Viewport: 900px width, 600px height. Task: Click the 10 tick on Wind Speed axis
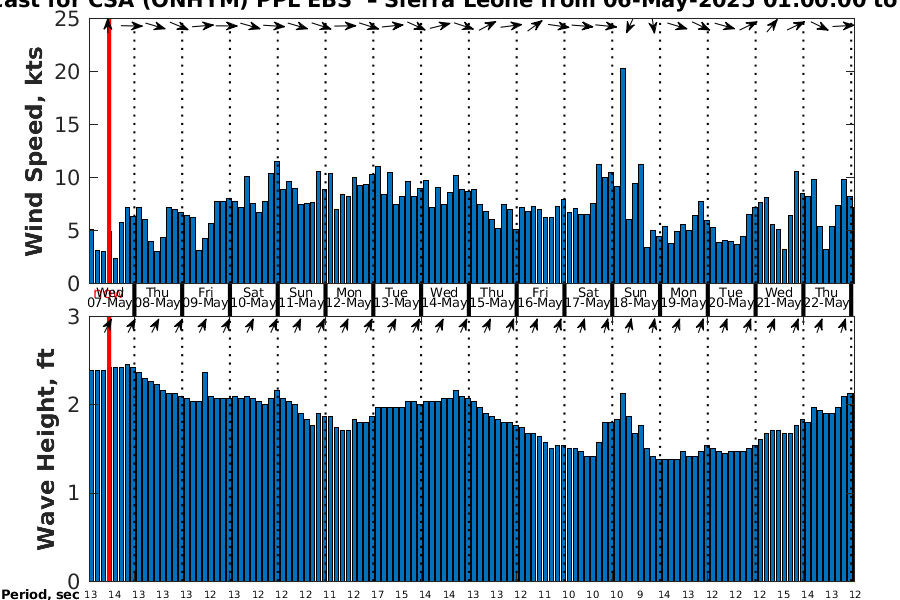point(67,177)
